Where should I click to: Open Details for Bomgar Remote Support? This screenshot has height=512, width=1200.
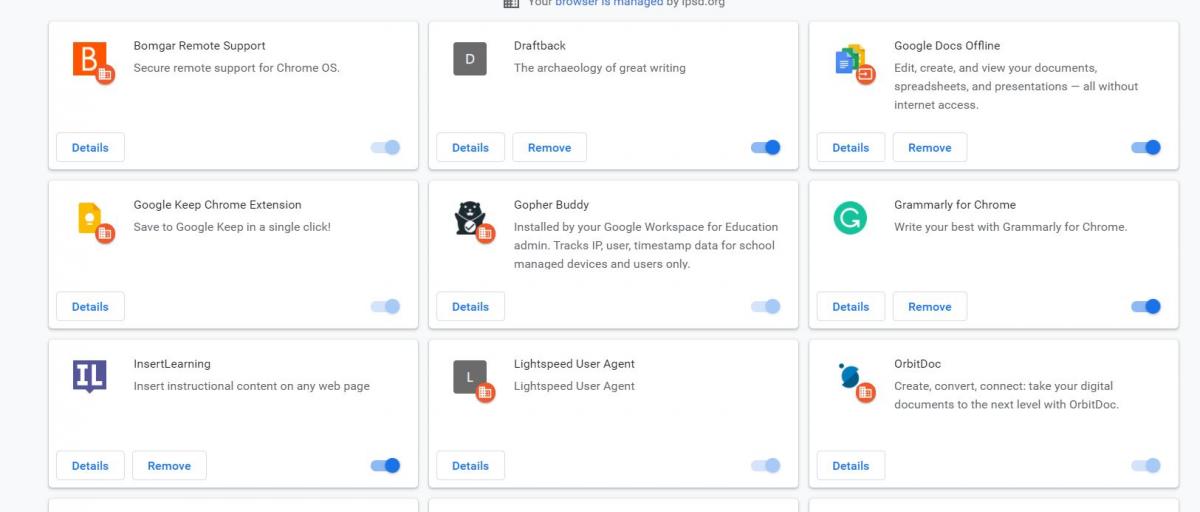pos(90,147)
